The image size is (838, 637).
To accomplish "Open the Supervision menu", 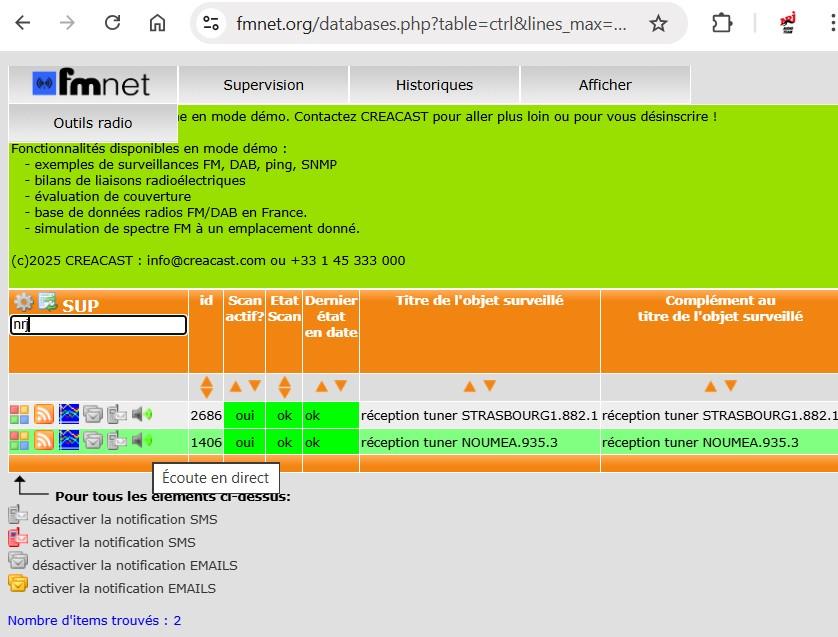I will 263,85.
